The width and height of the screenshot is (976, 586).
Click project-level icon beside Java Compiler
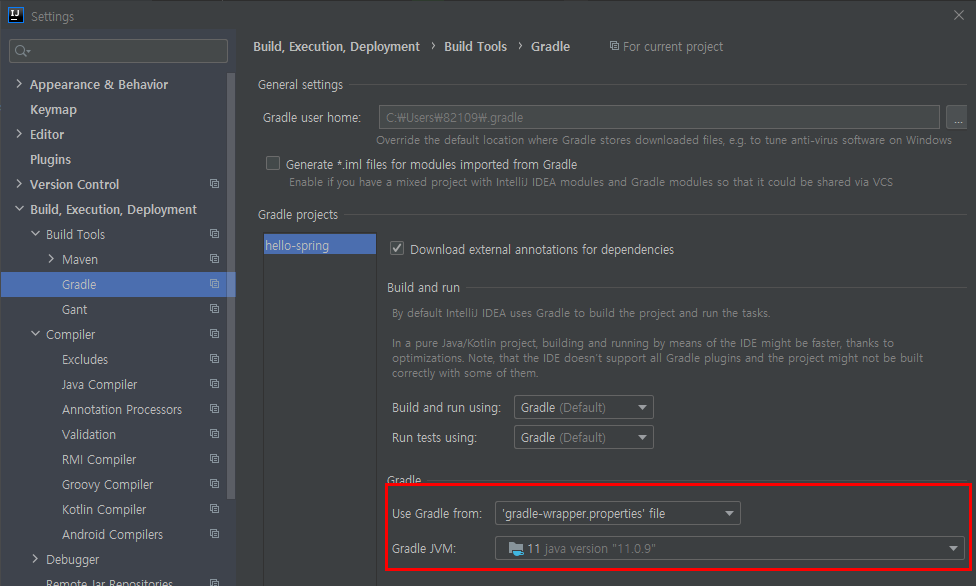[x=214, y=384]
